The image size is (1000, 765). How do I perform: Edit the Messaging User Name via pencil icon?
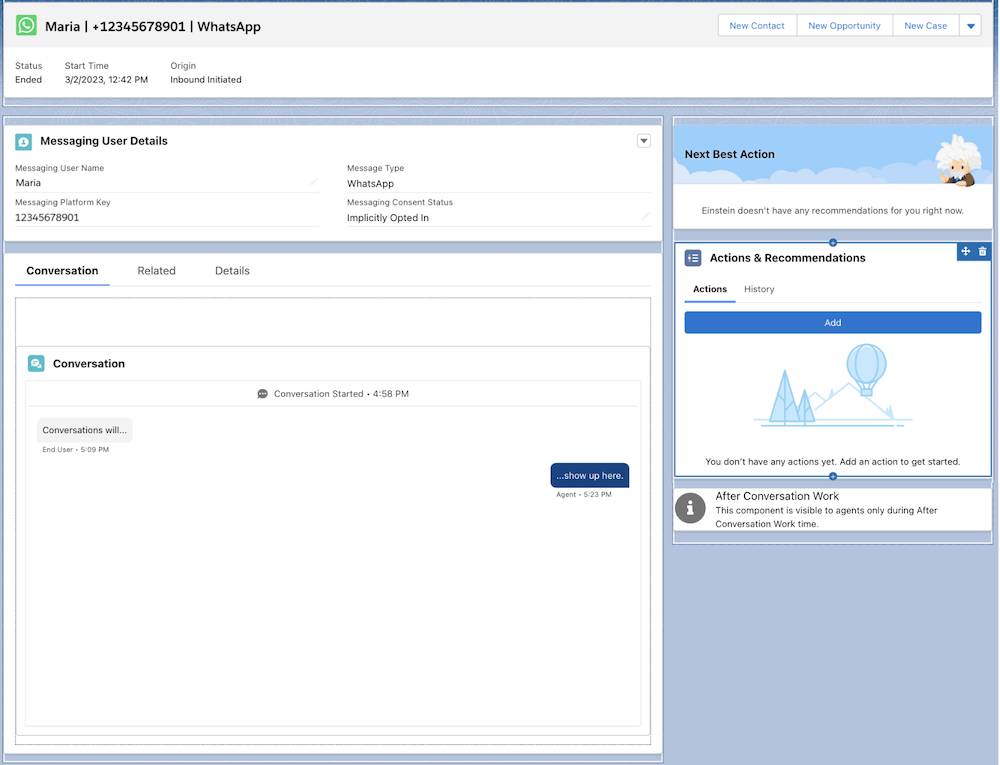pyautogui.click(x=311, y=180)
